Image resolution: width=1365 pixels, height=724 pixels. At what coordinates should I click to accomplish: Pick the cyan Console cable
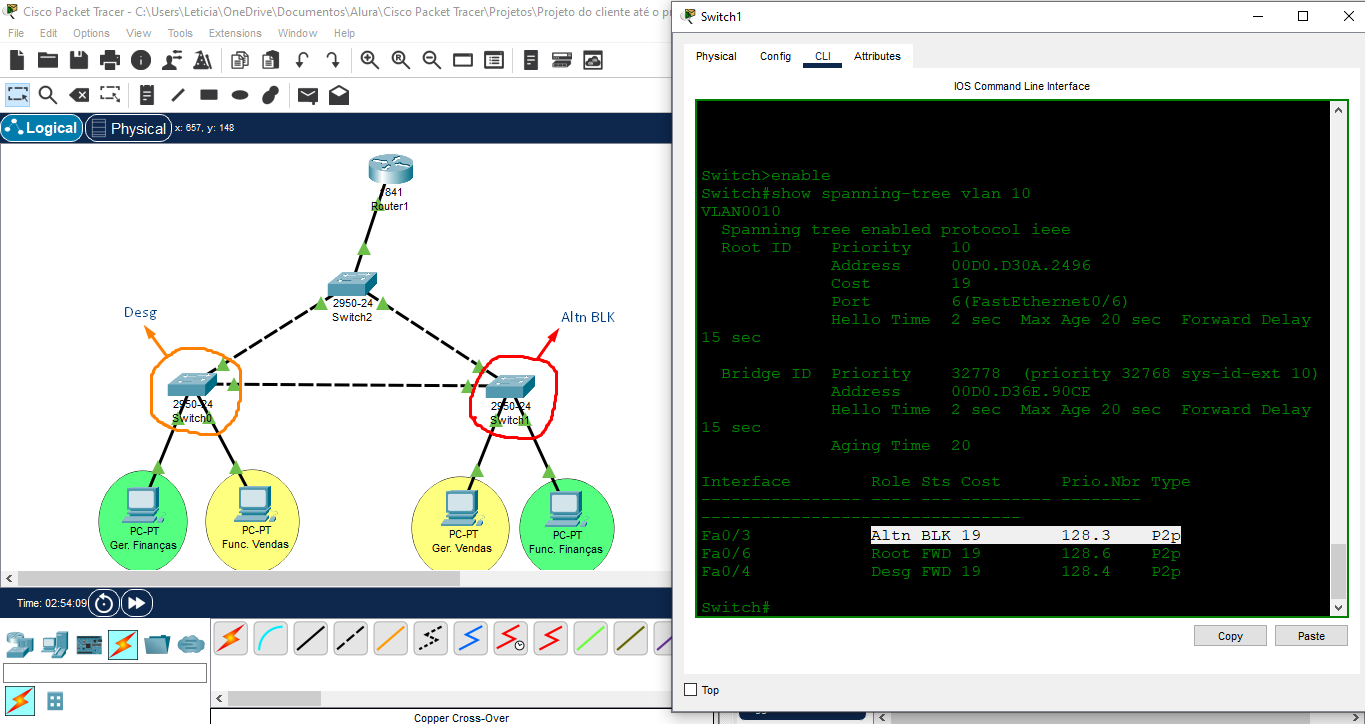coord(270,638)
